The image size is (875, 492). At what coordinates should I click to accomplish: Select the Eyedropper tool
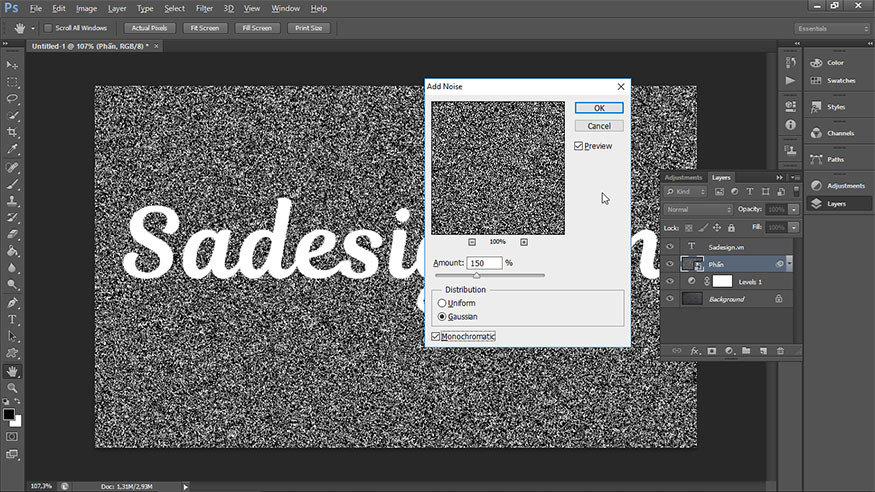pos(12,149)
